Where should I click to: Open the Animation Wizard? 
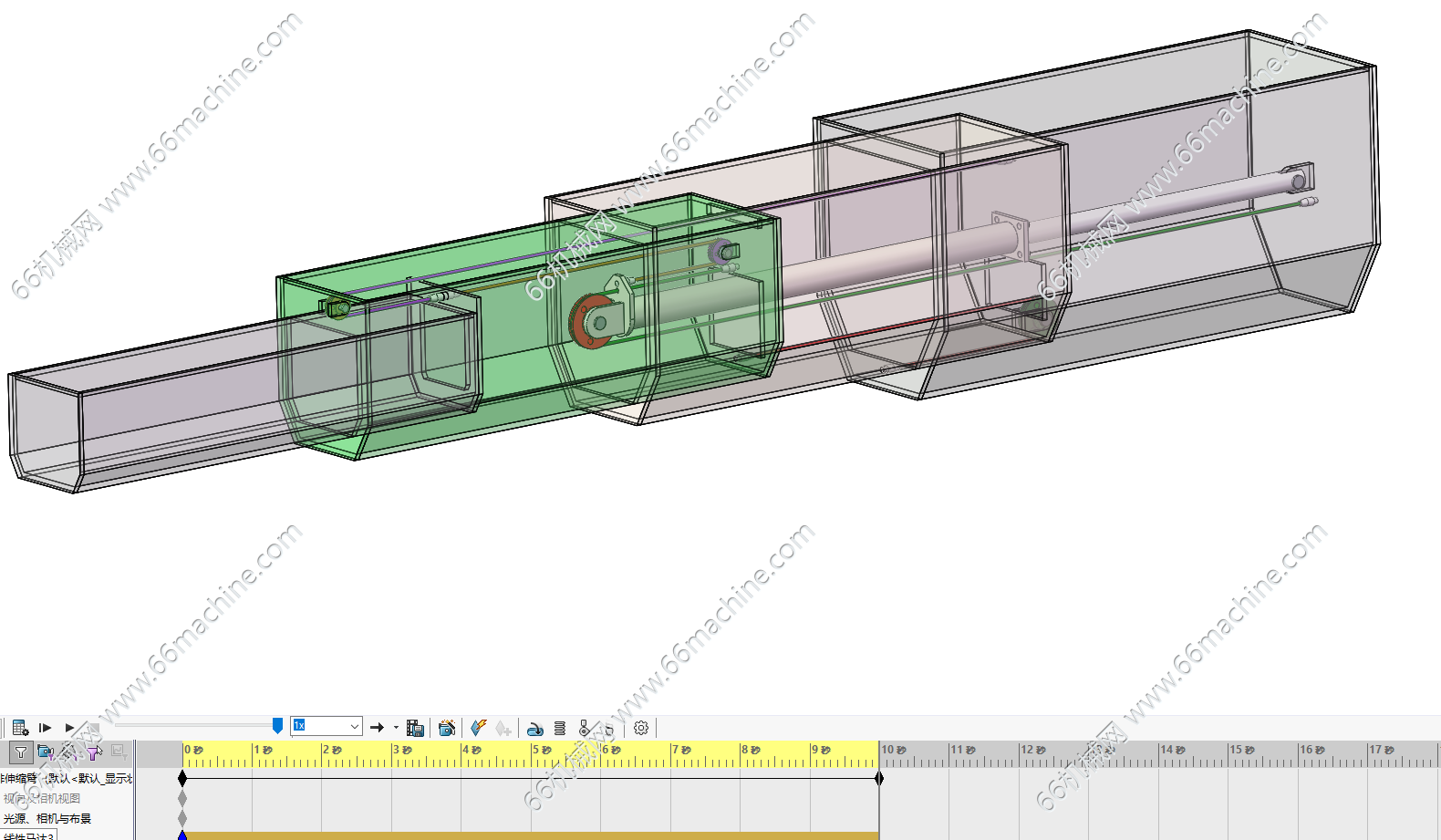point(446,728)
